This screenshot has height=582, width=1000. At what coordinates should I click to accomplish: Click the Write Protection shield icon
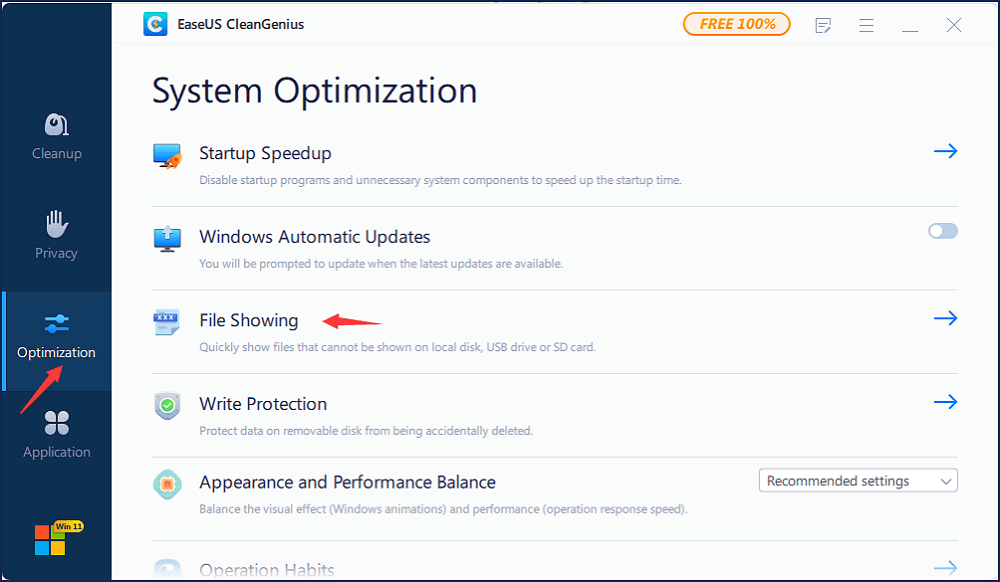(x=167, y=406)
